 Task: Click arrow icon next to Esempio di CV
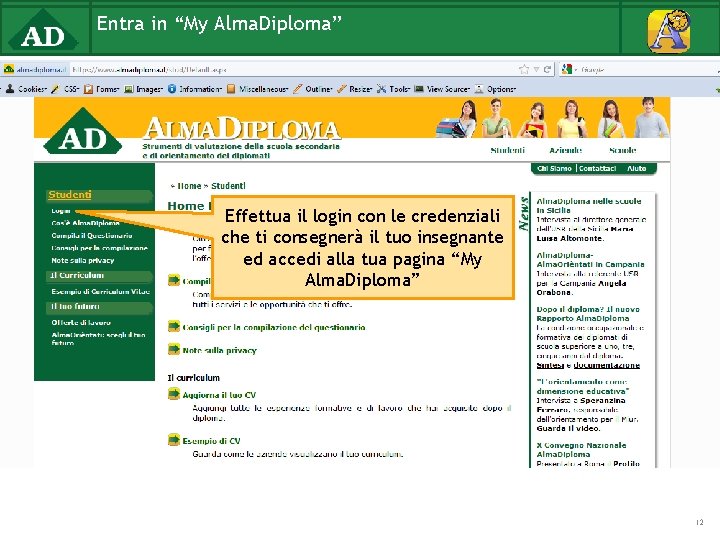point(174,440)
